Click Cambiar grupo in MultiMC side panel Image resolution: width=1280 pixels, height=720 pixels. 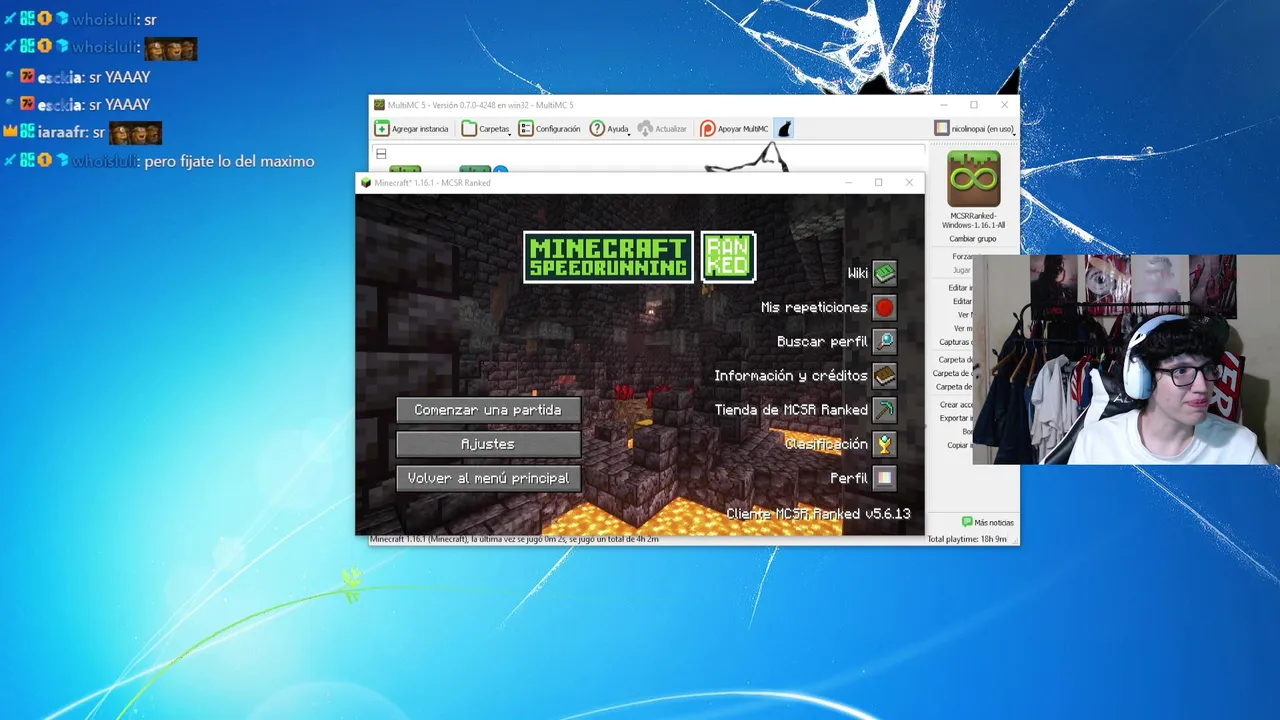(973, 239)
